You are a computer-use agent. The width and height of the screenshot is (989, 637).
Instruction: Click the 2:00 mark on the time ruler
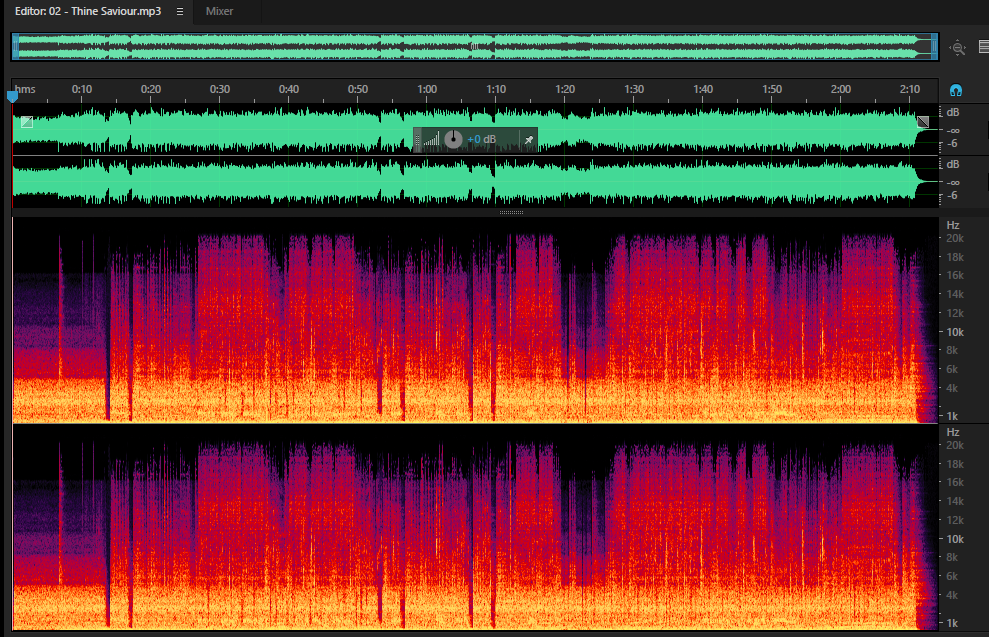(x=841, y=89)
